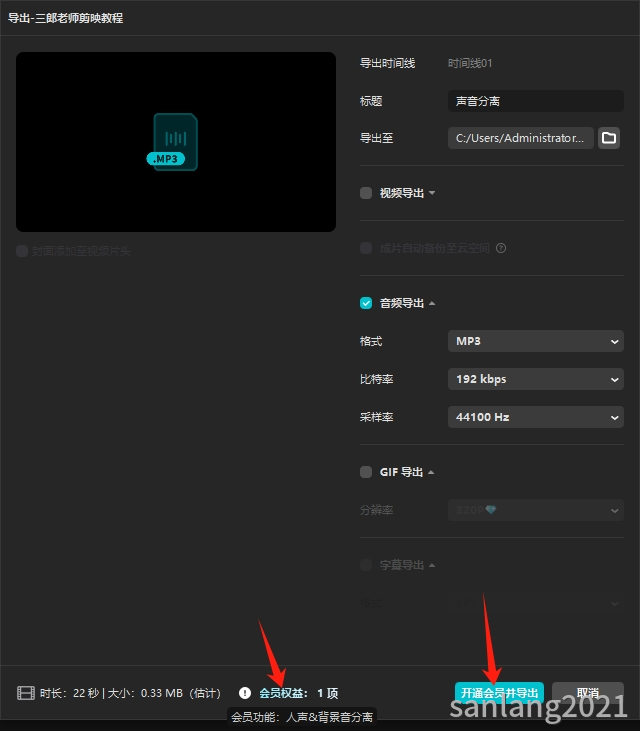
Task: Click the help icon beside cloud backup
Action: pyautogui.click(x=501, y=248)
